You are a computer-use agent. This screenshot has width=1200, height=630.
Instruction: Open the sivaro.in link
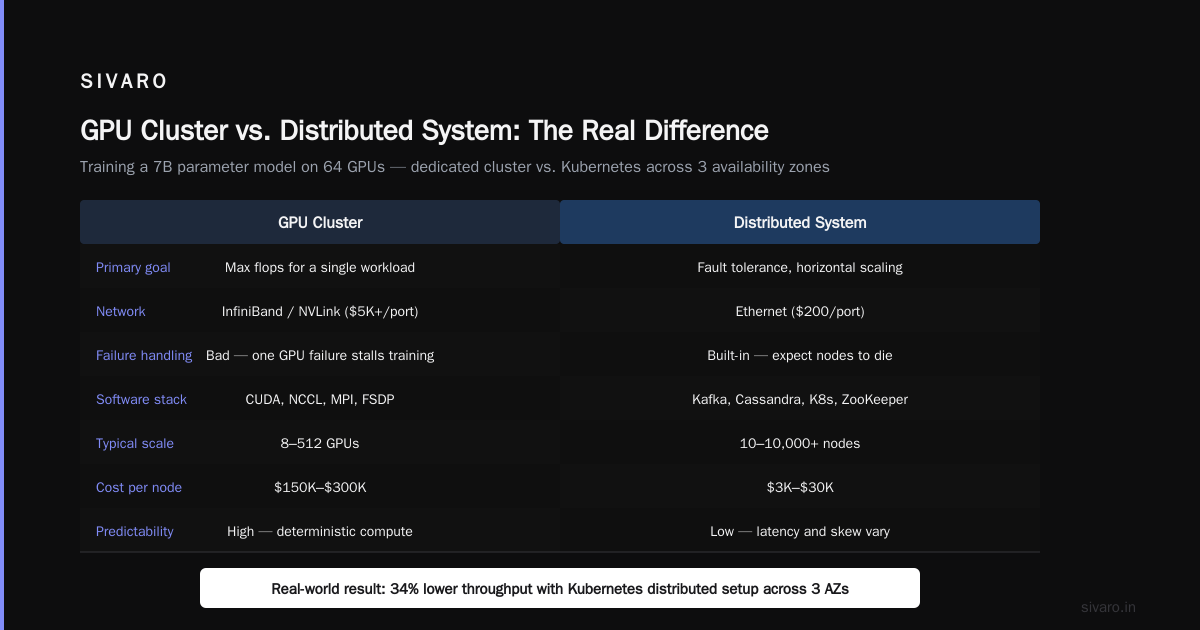(1109, 607)
